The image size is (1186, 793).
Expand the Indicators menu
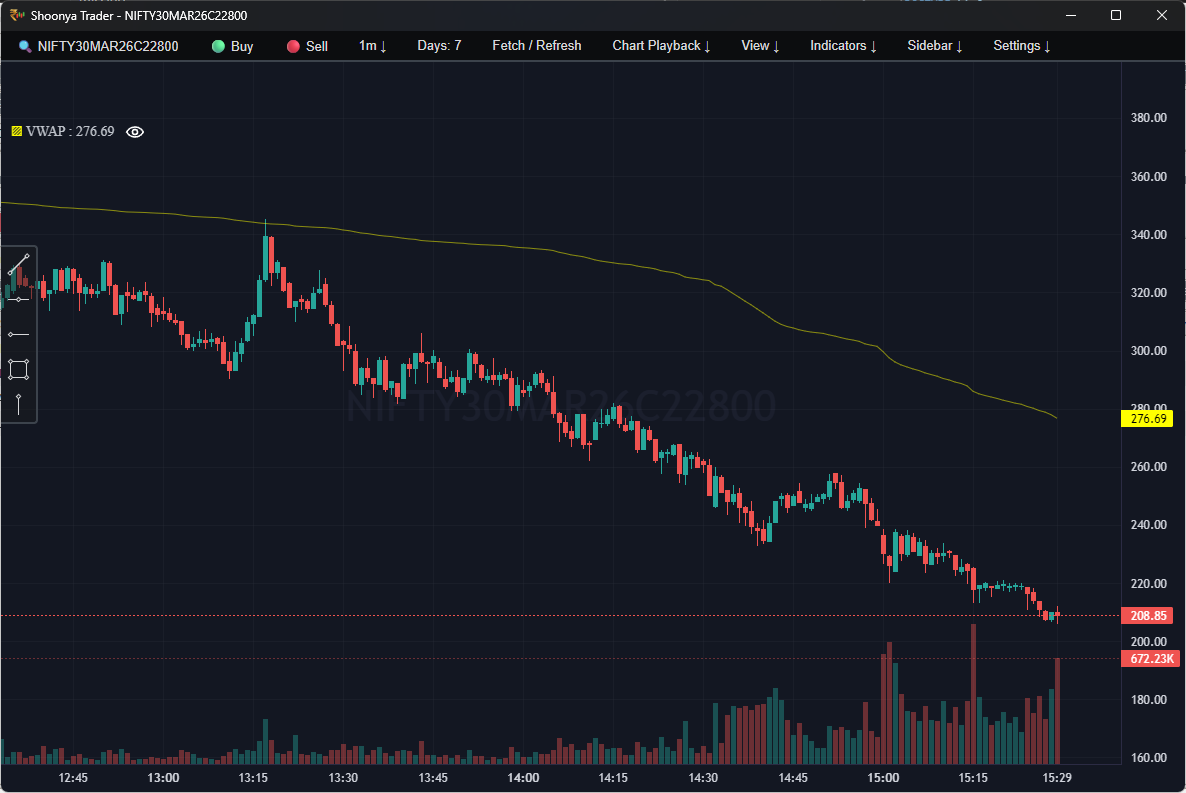(842, 45)
